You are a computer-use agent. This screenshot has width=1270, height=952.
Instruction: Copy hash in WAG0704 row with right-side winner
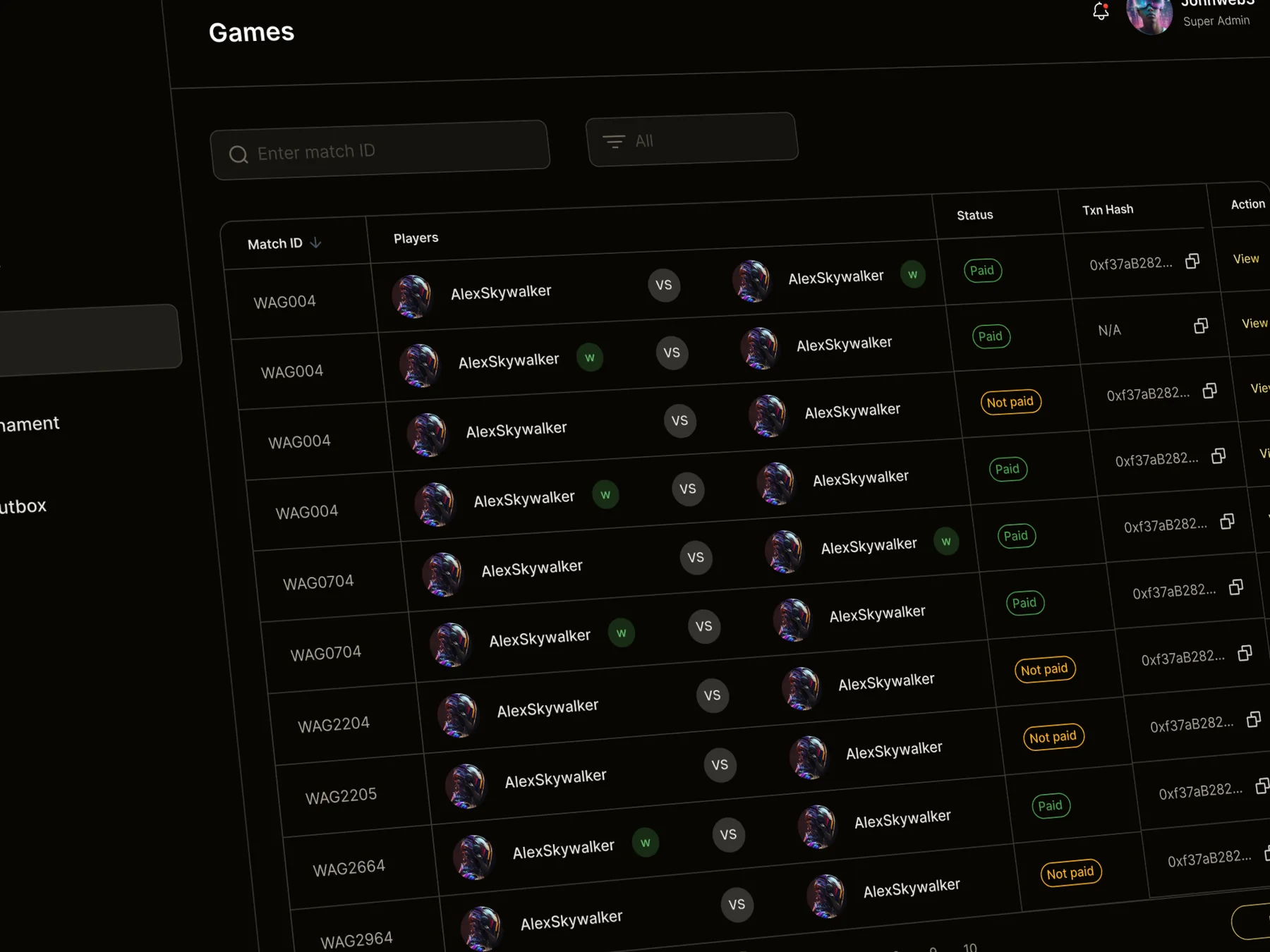[x=1228, y=521]
